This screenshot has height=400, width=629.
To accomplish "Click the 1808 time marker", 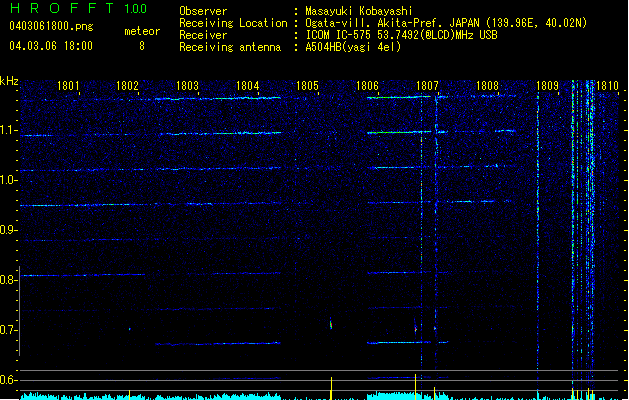I will coord(487,86).
